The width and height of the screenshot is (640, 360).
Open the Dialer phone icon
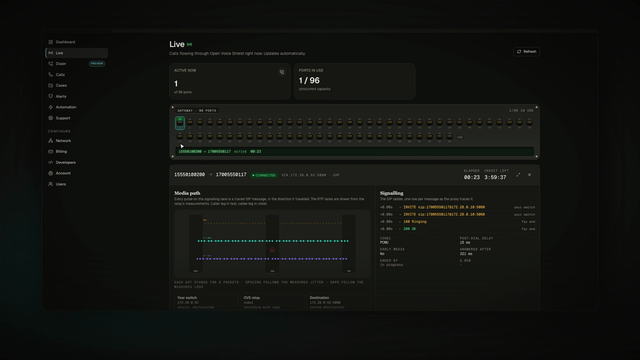tap(51, 64)
